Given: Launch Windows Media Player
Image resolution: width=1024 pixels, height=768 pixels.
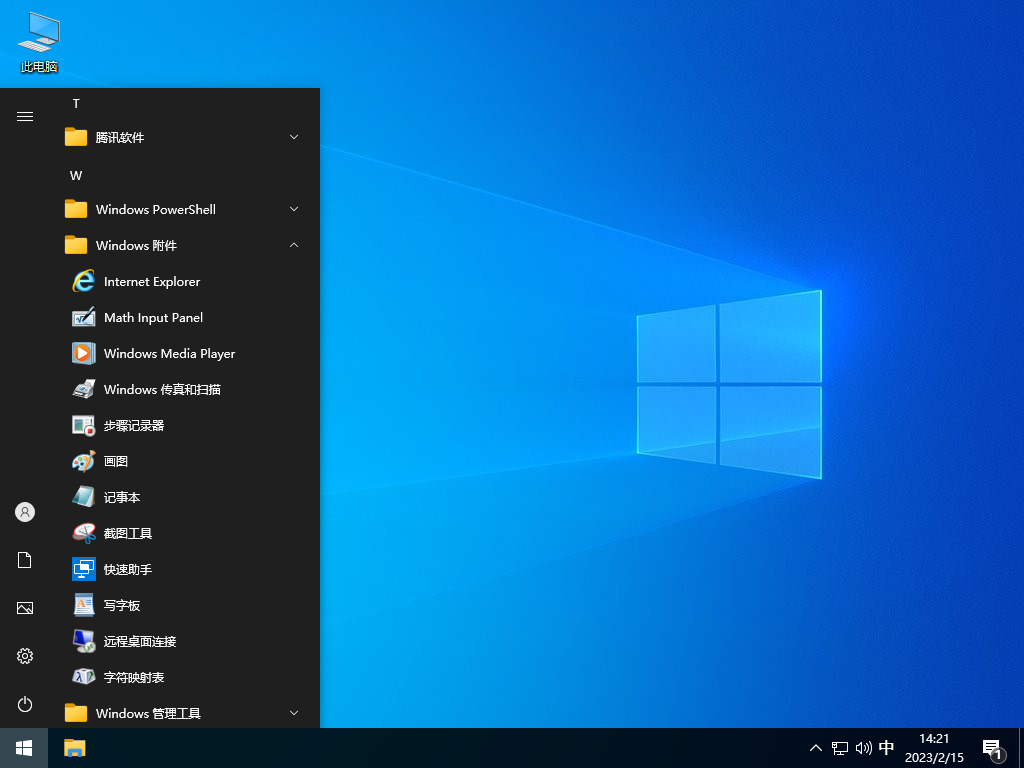Looking at the screenshot, I should pos(170,353).
